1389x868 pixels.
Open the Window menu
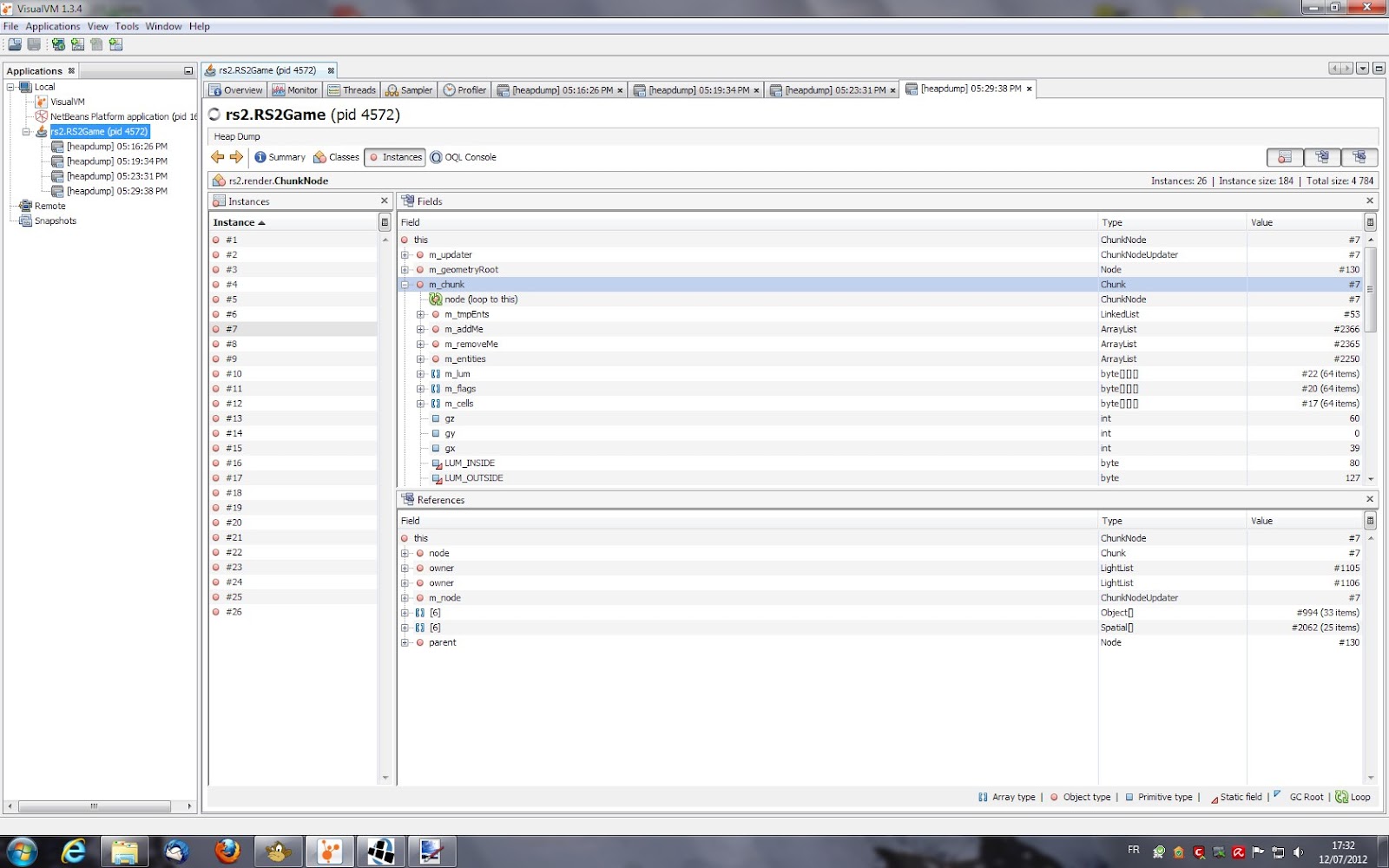[x=163, y=26]
